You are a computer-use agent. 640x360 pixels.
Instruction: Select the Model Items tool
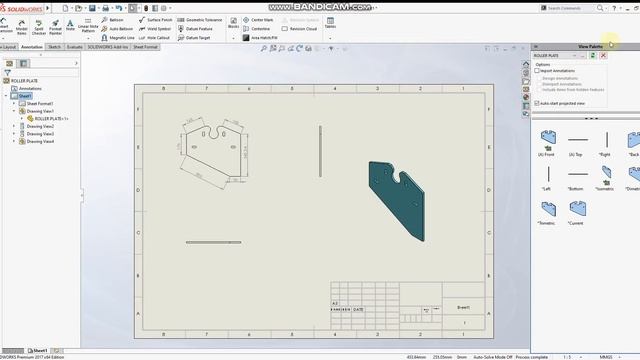coord(21,27)
